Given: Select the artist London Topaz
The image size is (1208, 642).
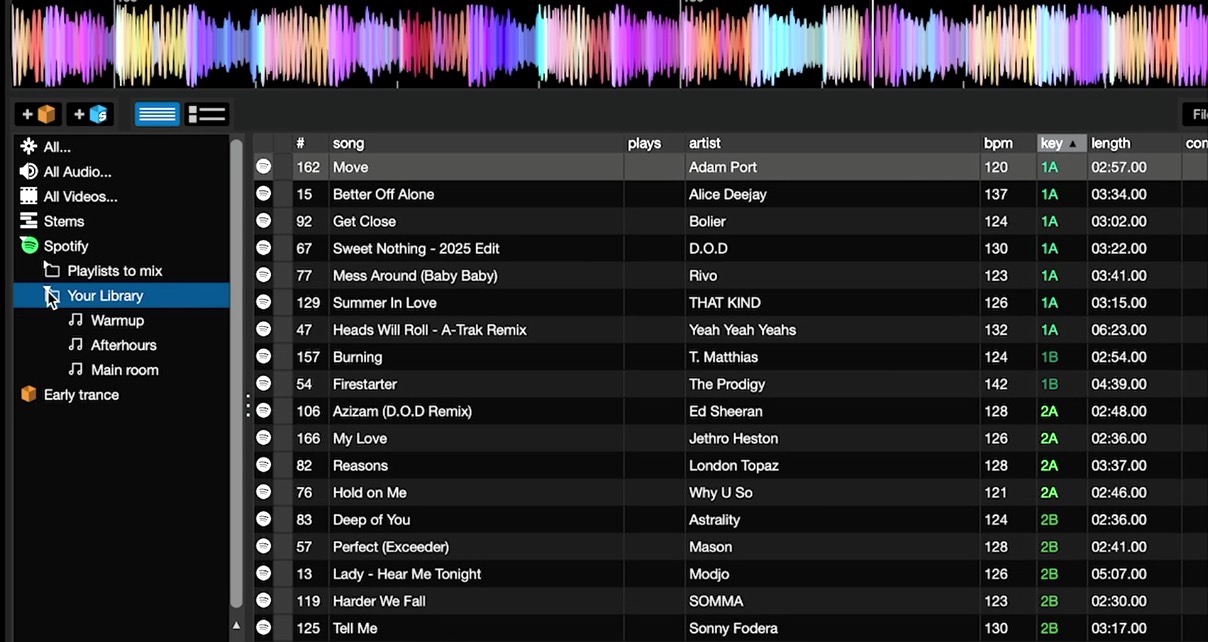Looking at the screenshot, I should tap(735, 465).
